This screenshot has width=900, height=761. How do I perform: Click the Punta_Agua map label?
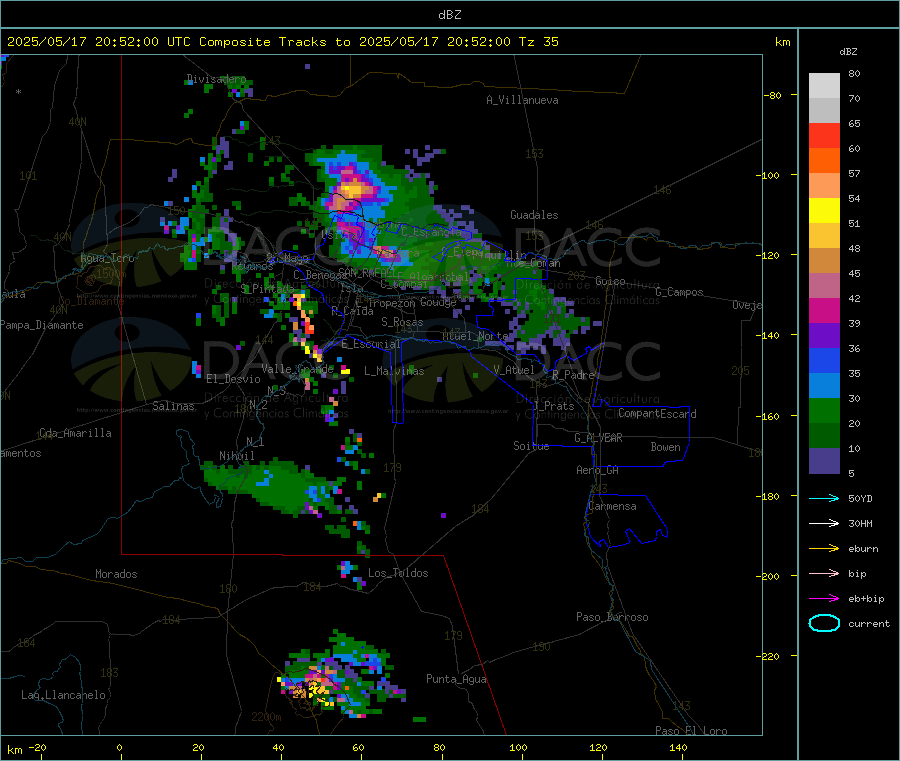(x=456, y=680)
